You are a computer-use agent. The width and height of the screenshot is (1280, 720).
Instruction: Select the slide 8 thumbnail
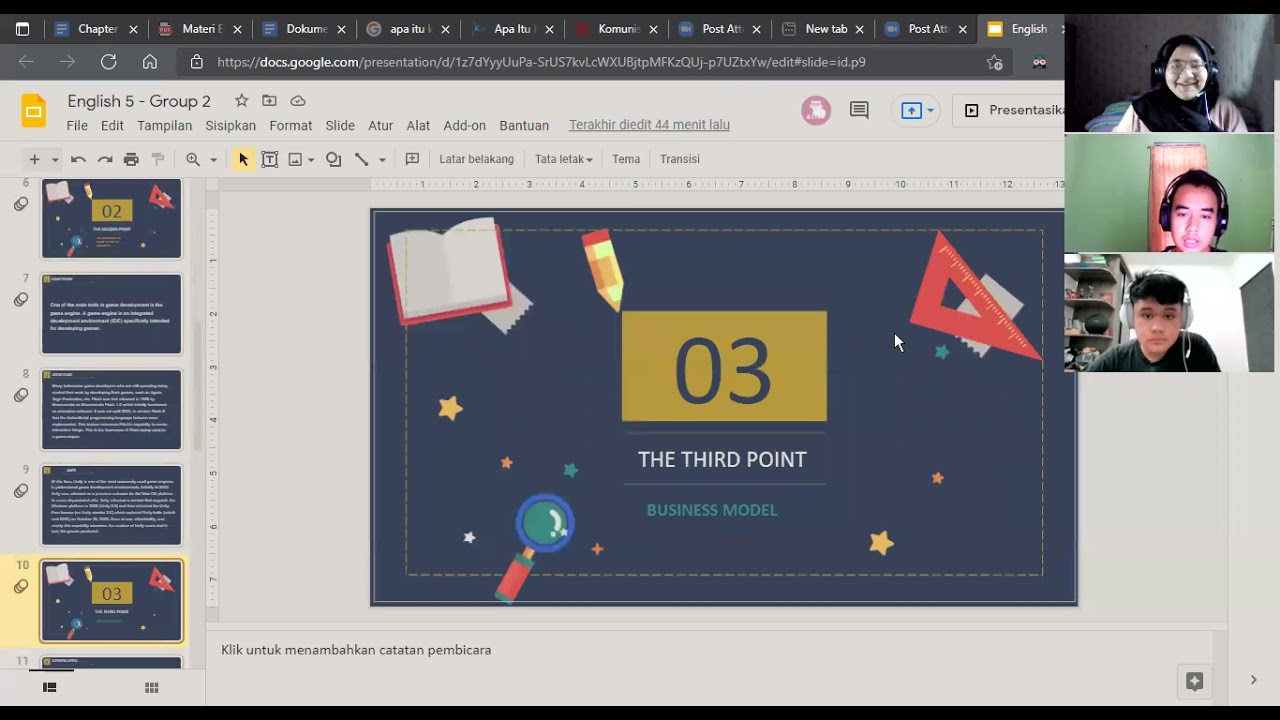point(111,409)
